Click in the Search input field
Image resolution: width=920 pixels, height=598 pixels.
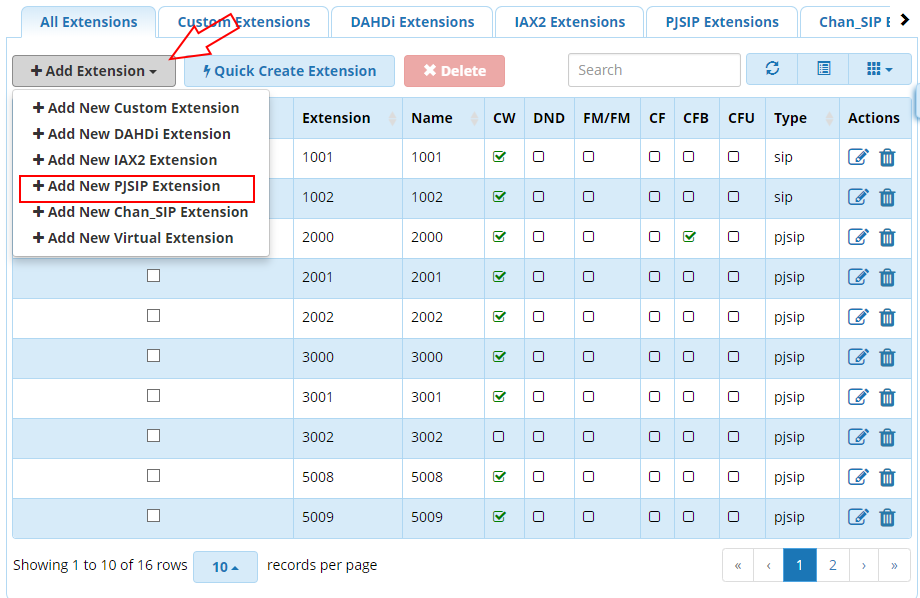654,70
